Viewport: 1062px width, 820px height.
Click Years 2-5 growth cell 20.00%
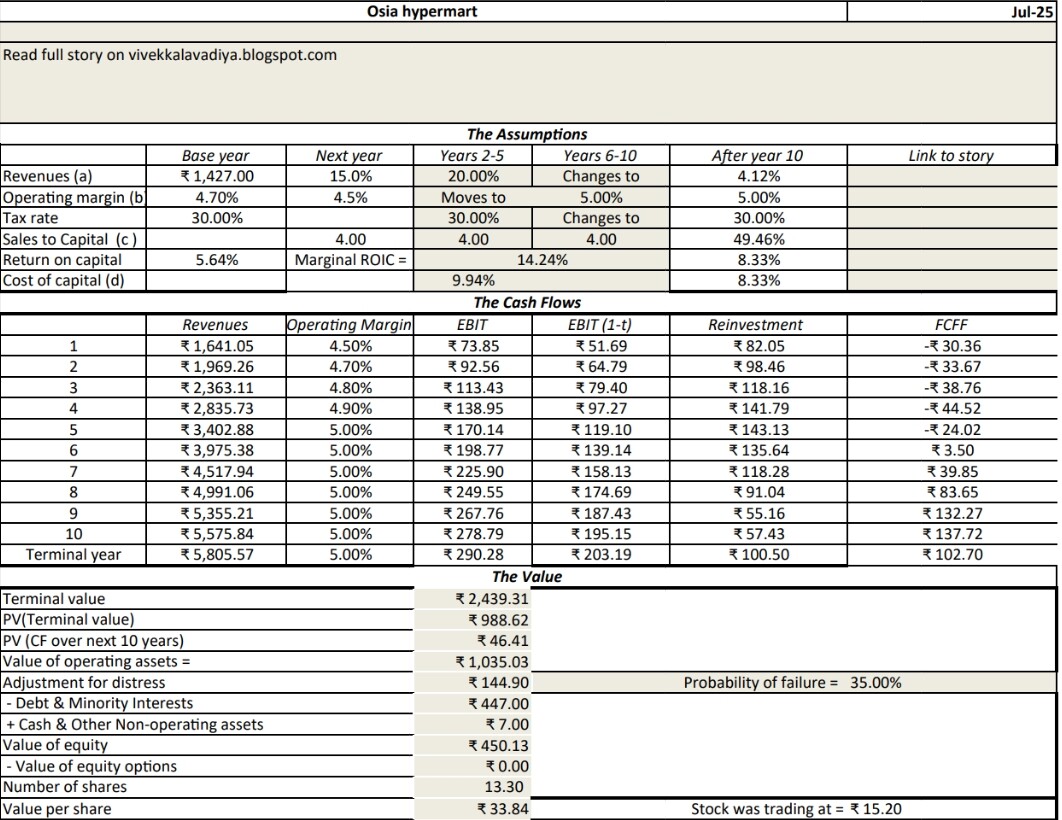click(x=473, y=177)
